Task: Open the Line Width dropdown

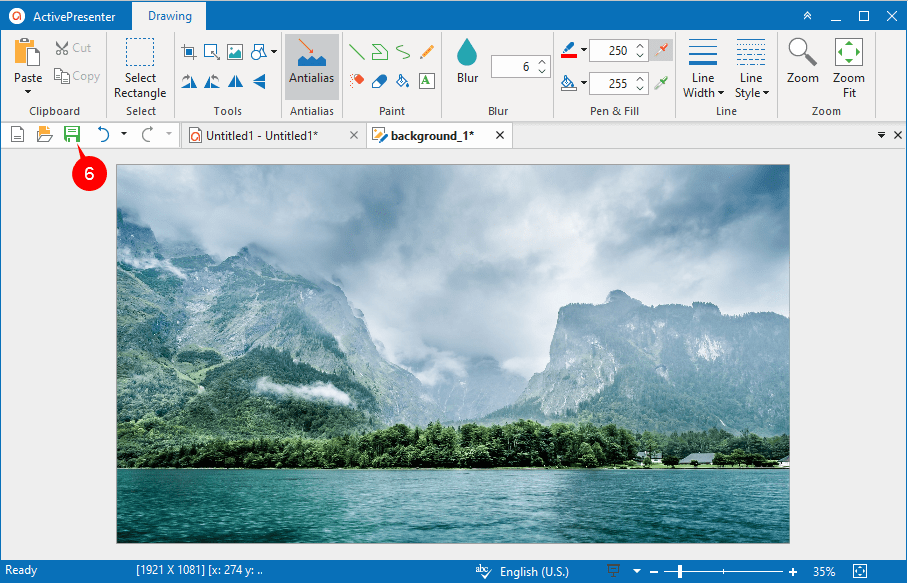Action: tap(703, 68)
